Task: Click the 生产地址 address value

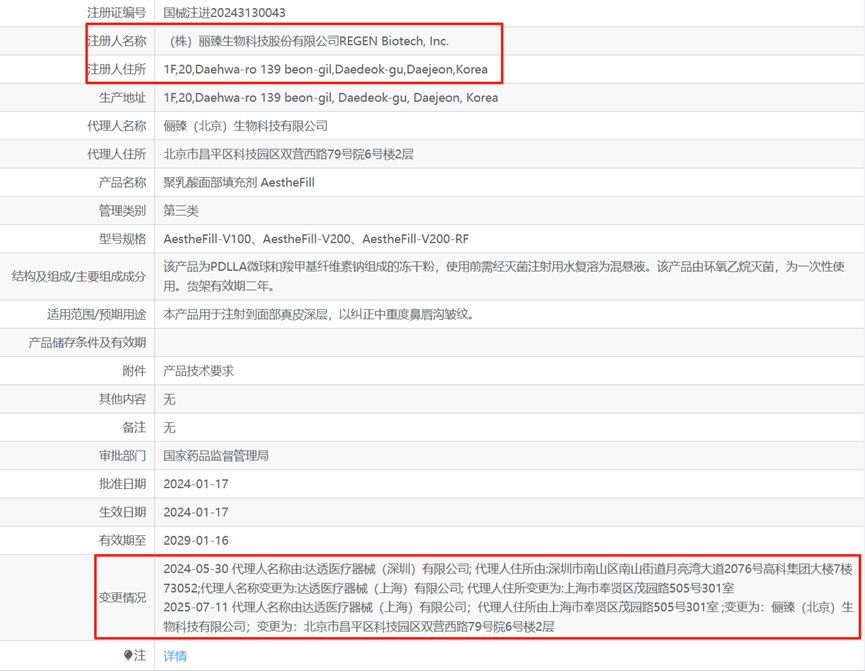Action: [330, 98]
